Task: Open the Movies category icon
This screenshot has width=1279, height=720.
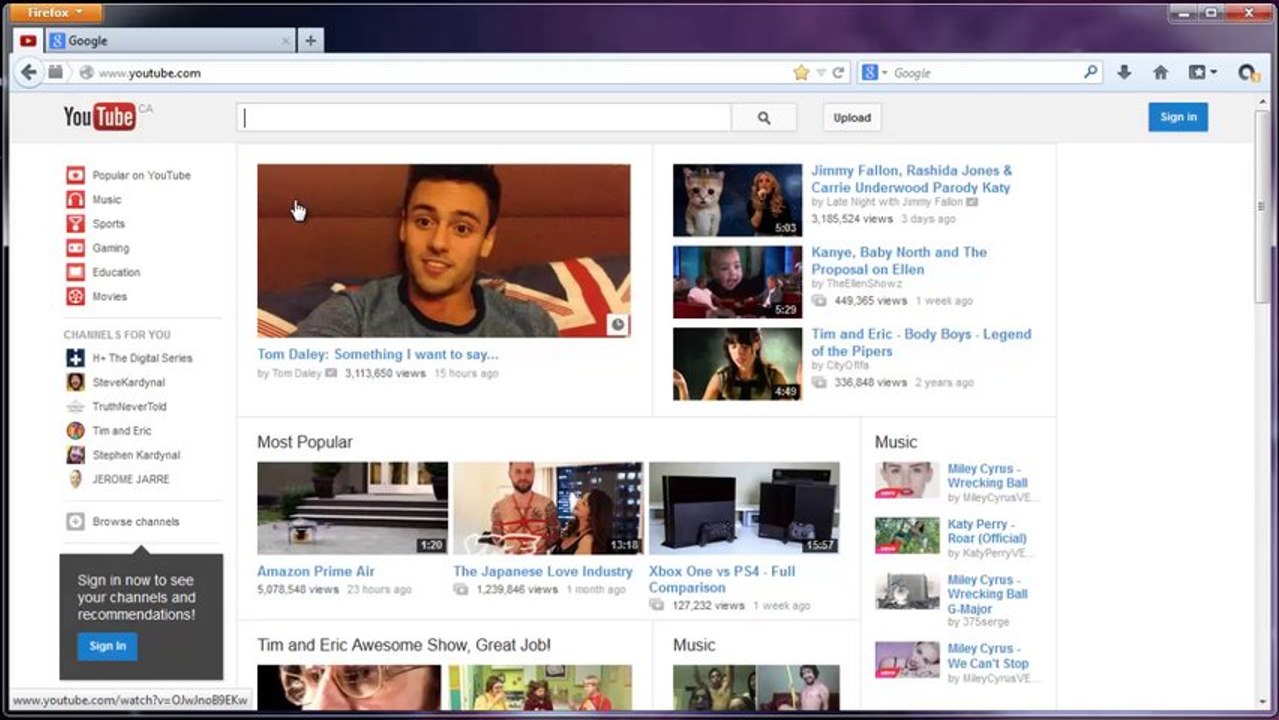Action: [x=75, y=296]
